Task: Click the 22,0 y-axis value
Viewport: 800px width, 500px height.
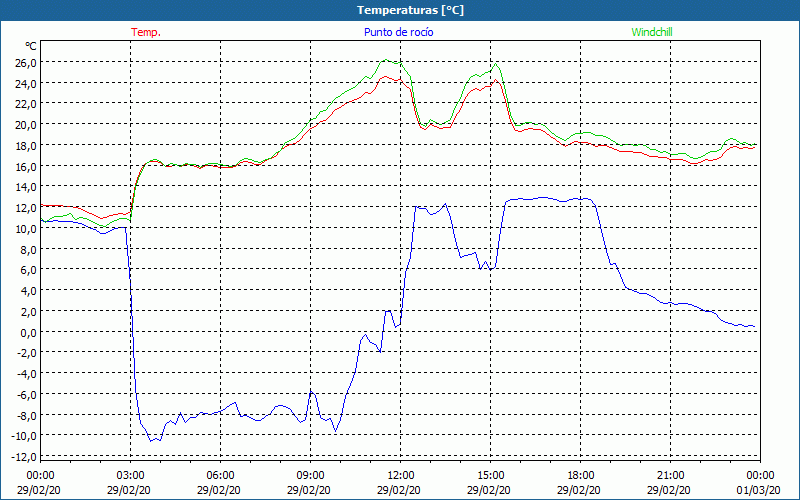Action: [x=27, y=104]
